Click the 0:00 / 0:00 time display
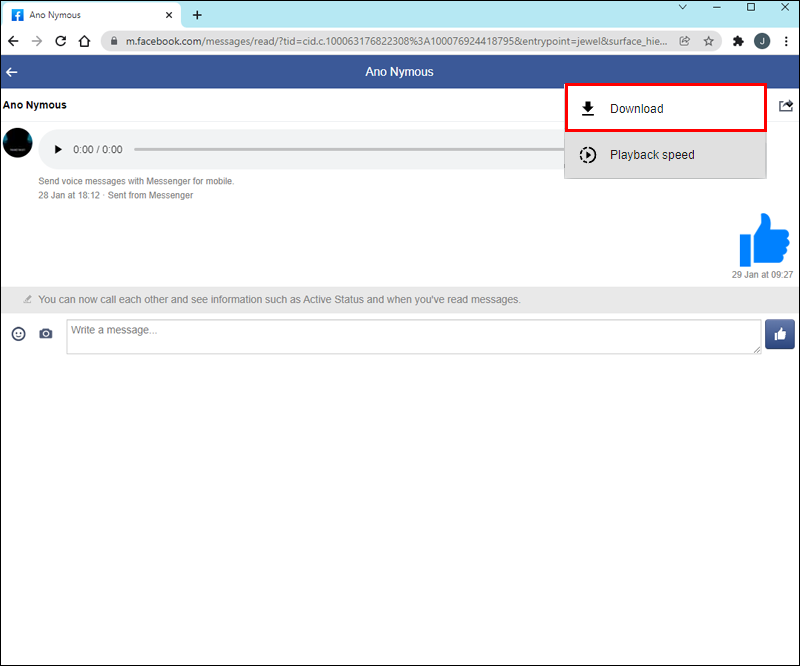 click(97, 150)
